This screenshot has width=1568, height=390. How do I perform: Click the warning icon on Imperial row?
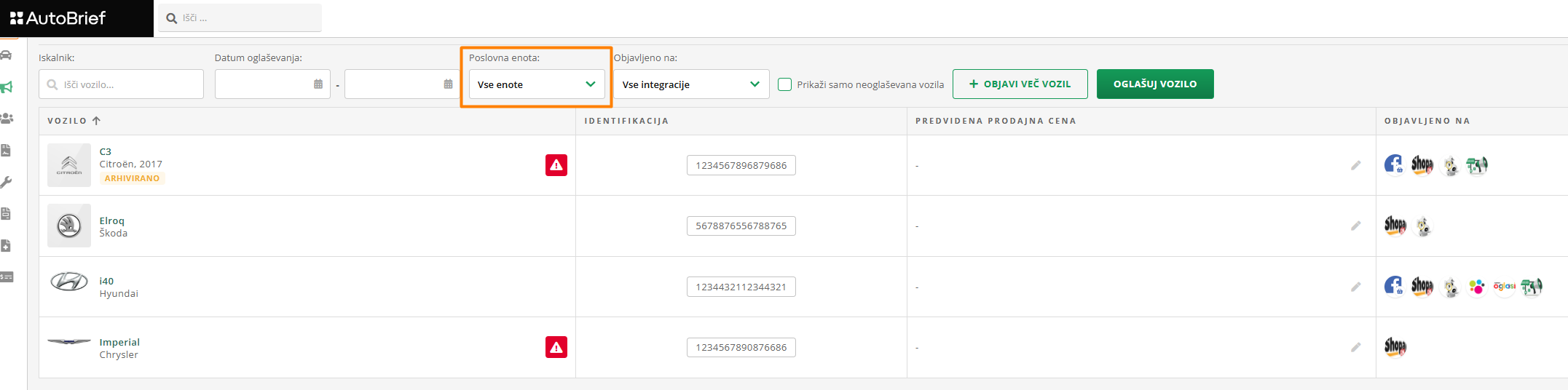(x=556, y=347)
